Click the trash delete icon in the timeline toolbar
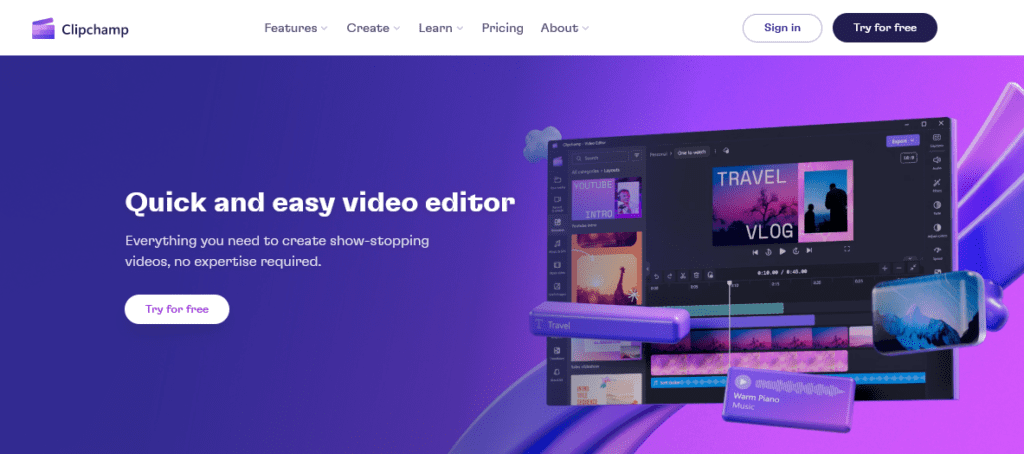Viewport: 1024px width, 454px height. tap(696, 276)
